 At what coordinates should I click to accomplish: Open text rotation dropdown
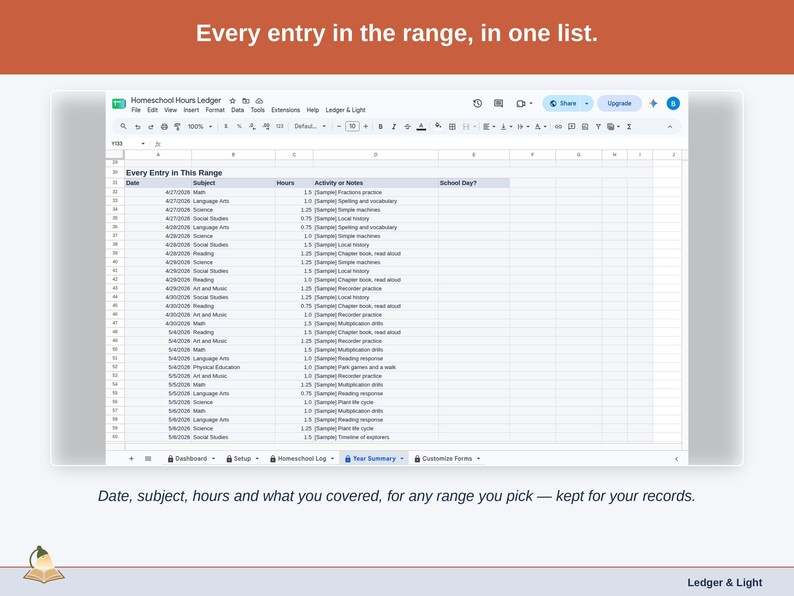pos(540,127)
